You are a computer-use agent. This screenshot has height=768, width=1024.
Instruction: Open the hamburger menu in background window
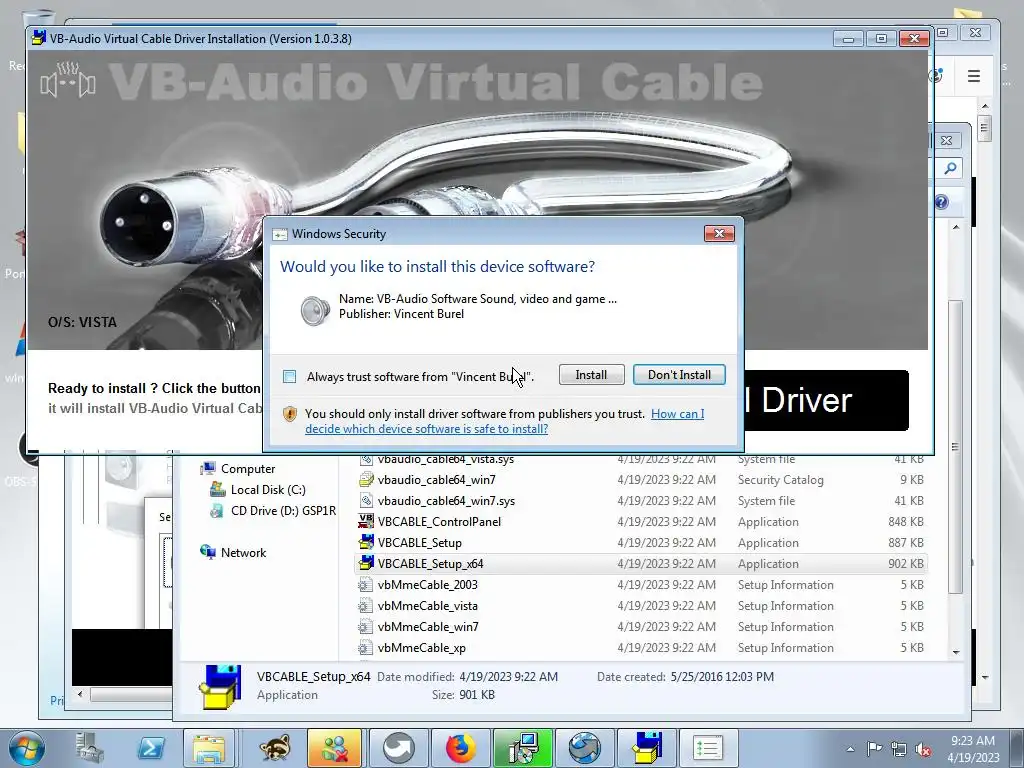(x=974, y=76)
